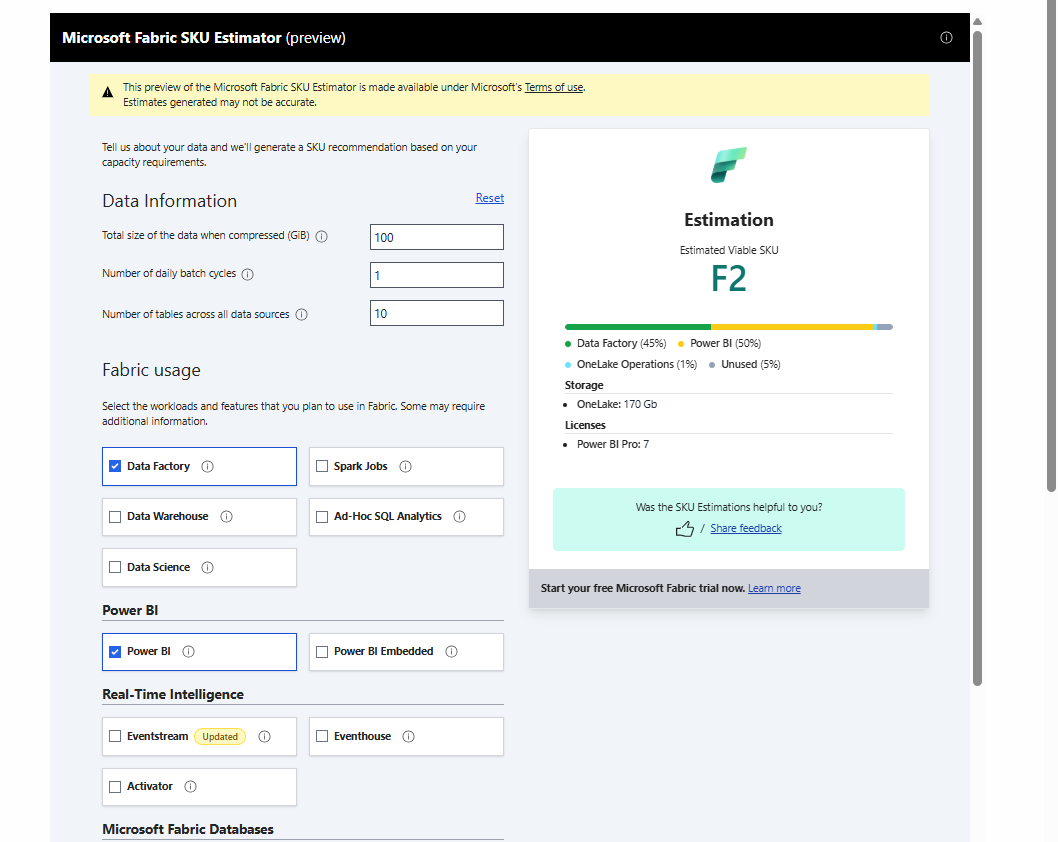
Task: Click the info icon next to Power BI Embedded
Action: (451, 652)
